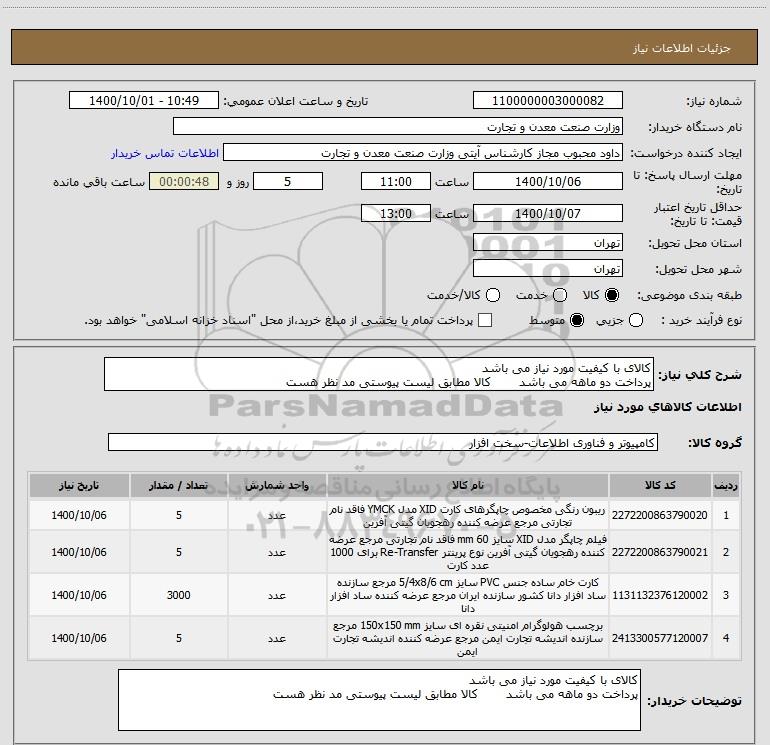Click the buyer notes text area
770x745 pixels.
[379, 700]
